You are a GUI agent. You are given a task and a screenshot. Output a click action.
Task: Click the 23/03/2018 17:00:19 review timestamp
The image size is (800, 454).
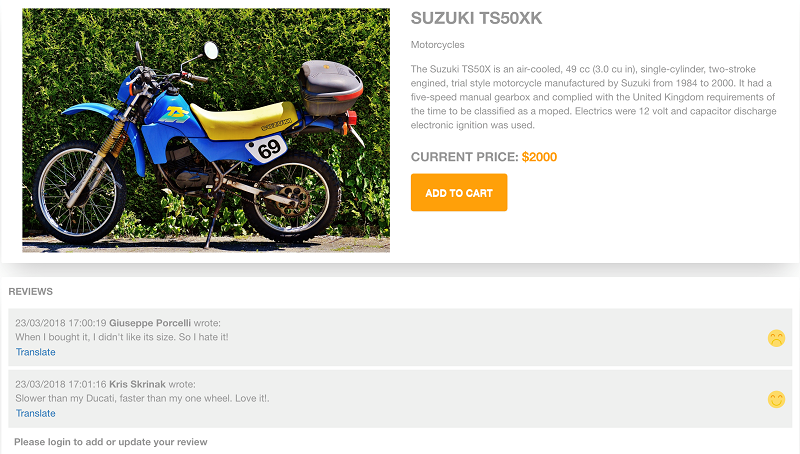tap(61, 323)
